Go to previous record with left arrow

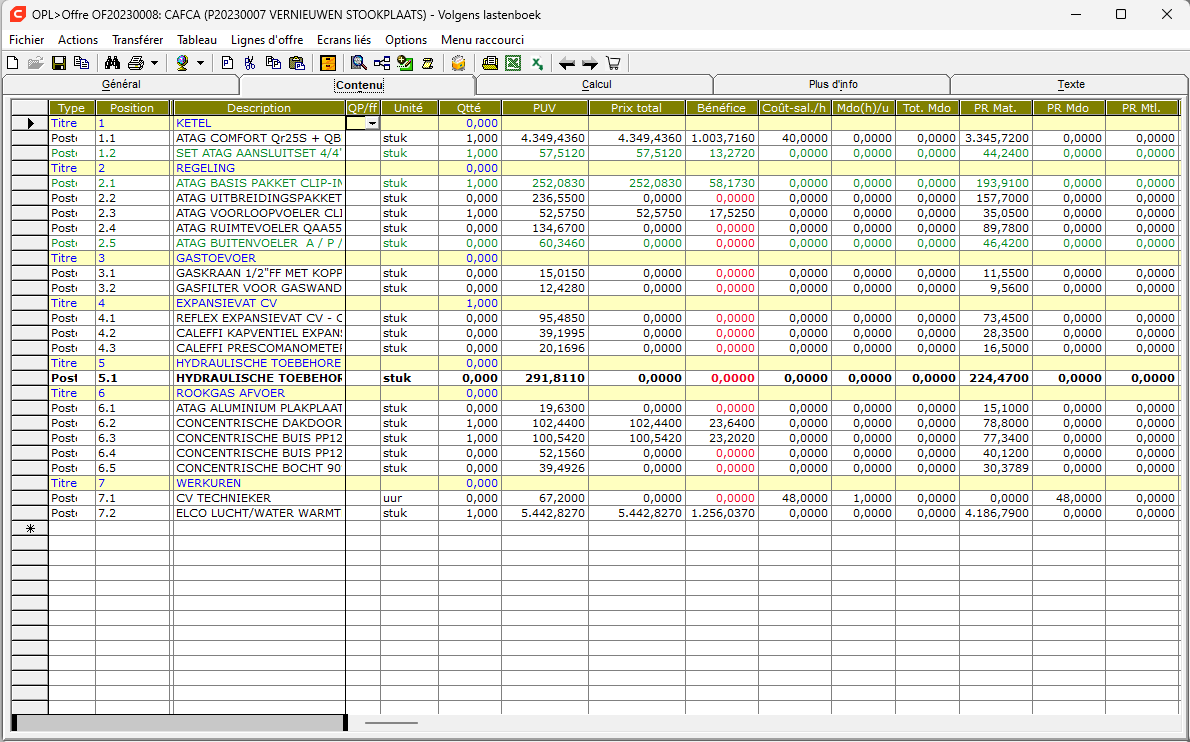[566, 63]
